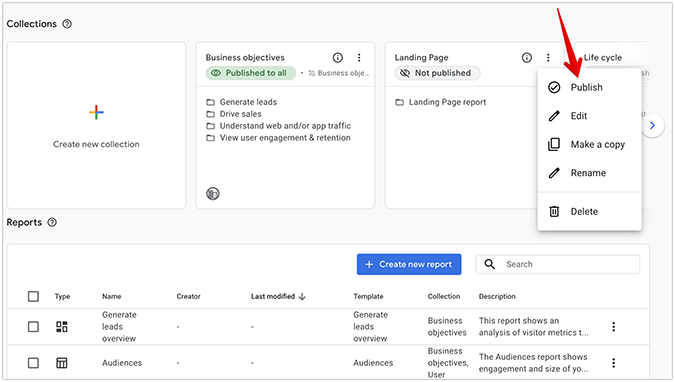
Task: Show info for Landing Page collection
Action: [527, 58]
